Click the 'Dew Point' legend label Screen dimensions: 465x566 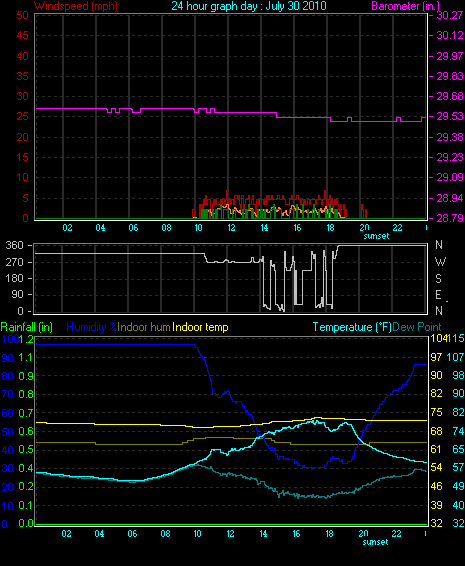[x=417, y=327]
